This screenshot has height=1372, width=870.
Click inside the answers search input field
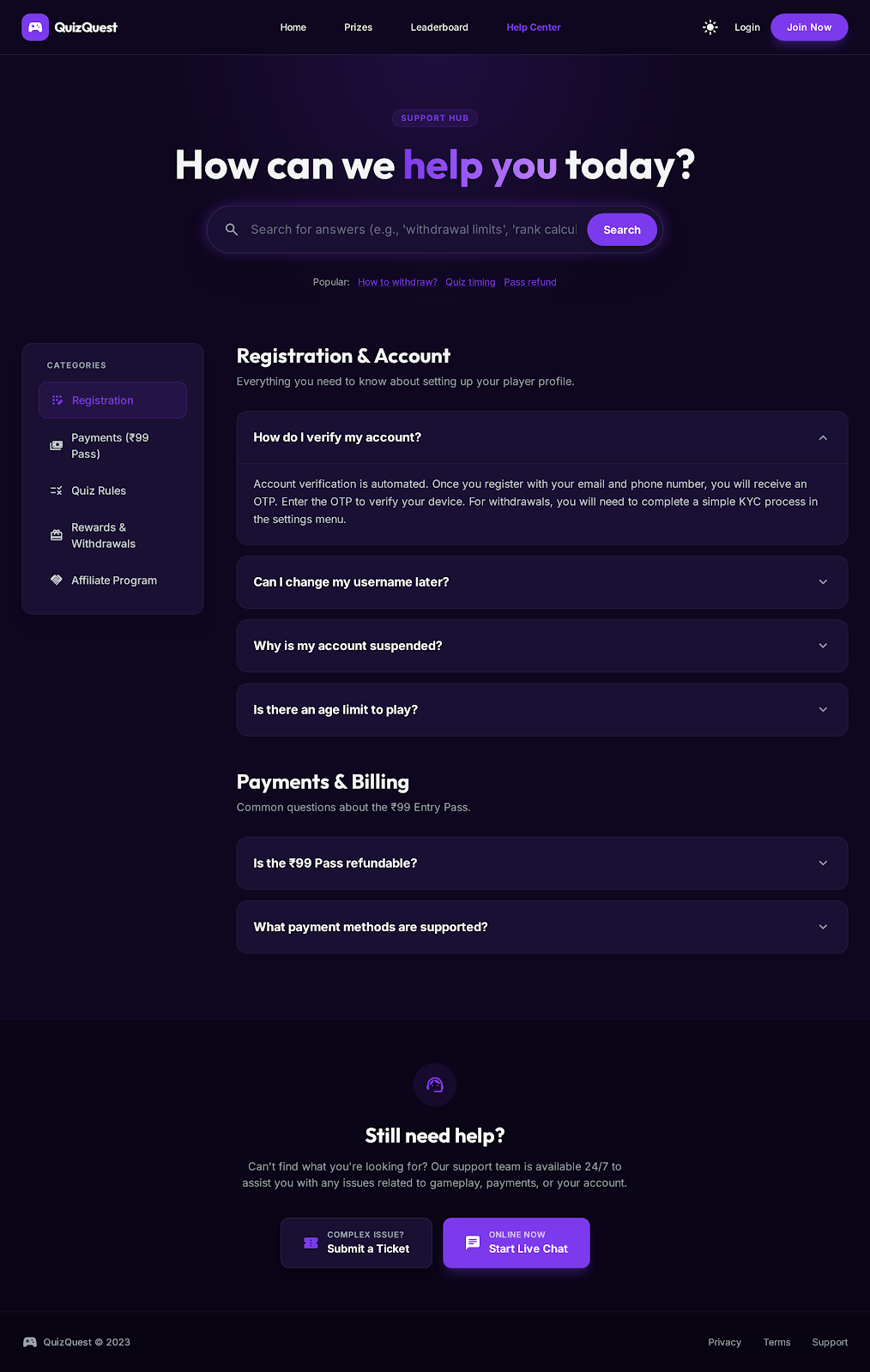click(x=403, y=229)
